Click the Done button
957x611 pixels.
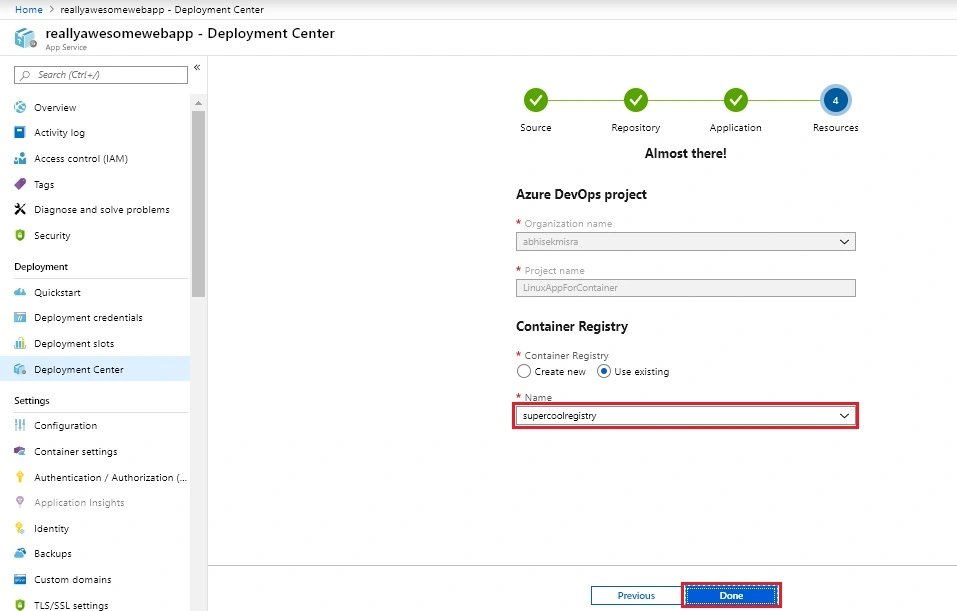[731, 595]
